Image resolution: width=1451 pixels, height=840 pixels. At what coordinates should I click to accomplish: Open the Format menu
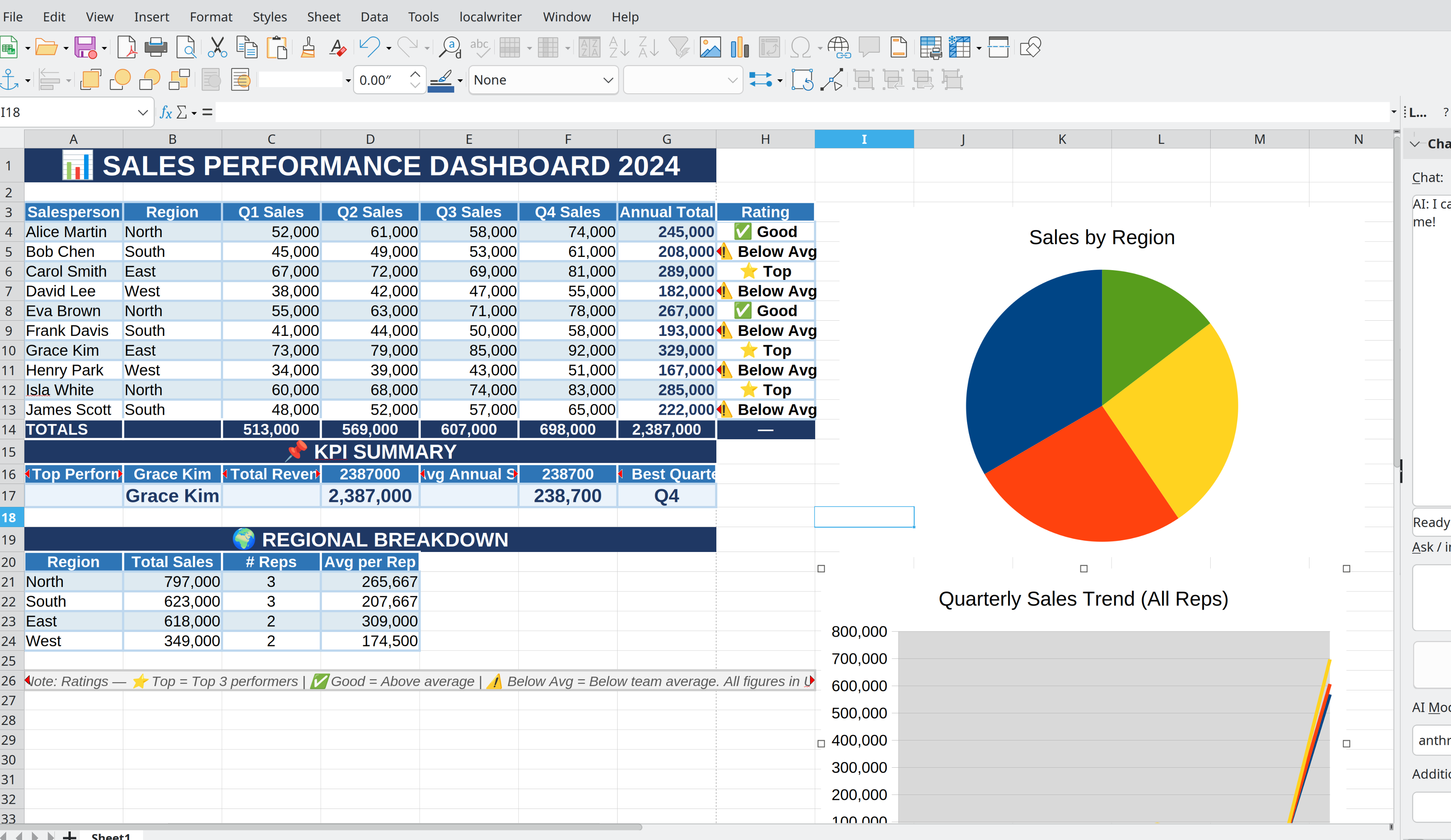[x=211, y=17]
